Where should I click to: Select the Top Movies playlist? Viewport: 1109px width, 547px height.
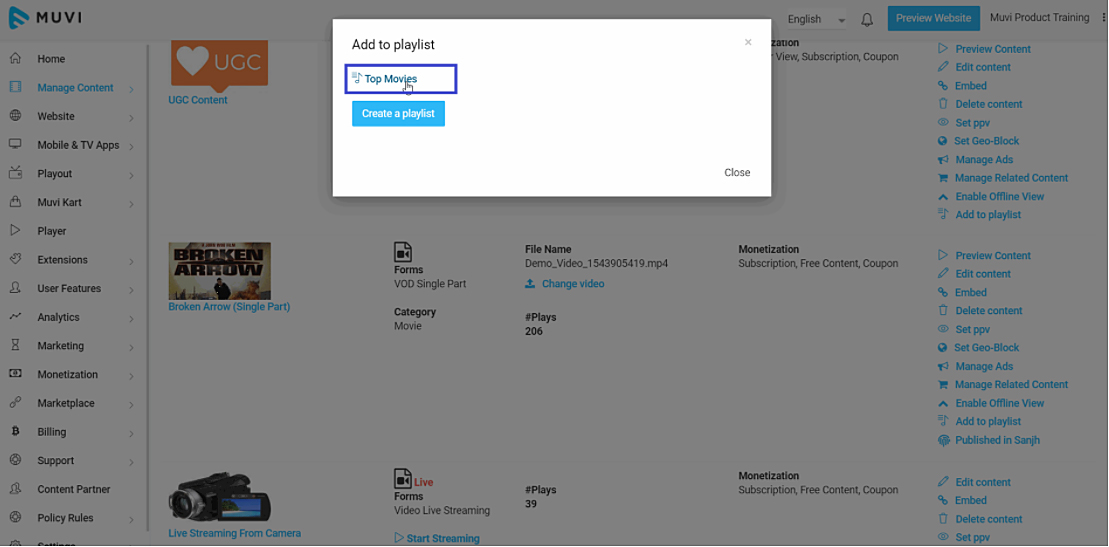[391, 79]
